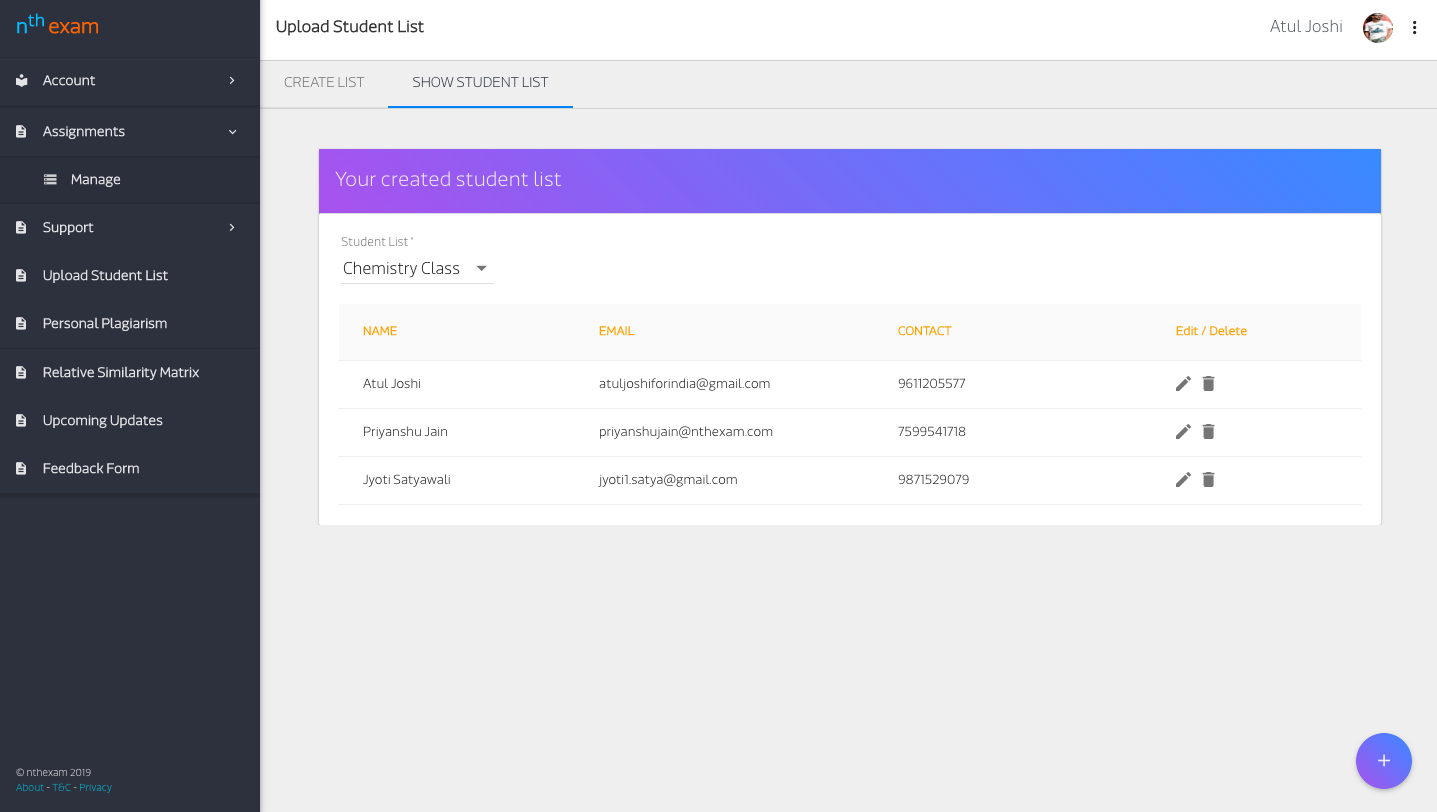
Task: Select email atuljoshiforindia@gmail.com
Action: [x=684, y=384]
